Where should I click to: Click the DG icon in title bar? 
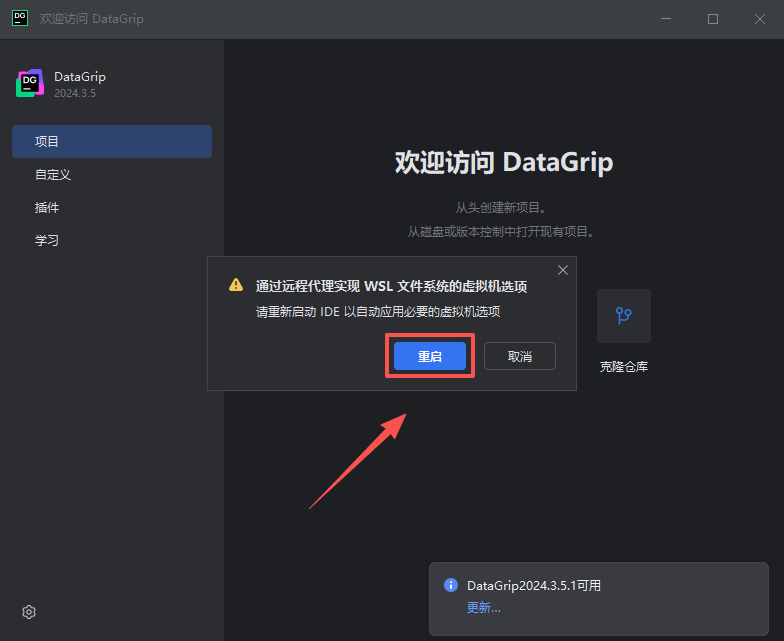click(20, 18)
